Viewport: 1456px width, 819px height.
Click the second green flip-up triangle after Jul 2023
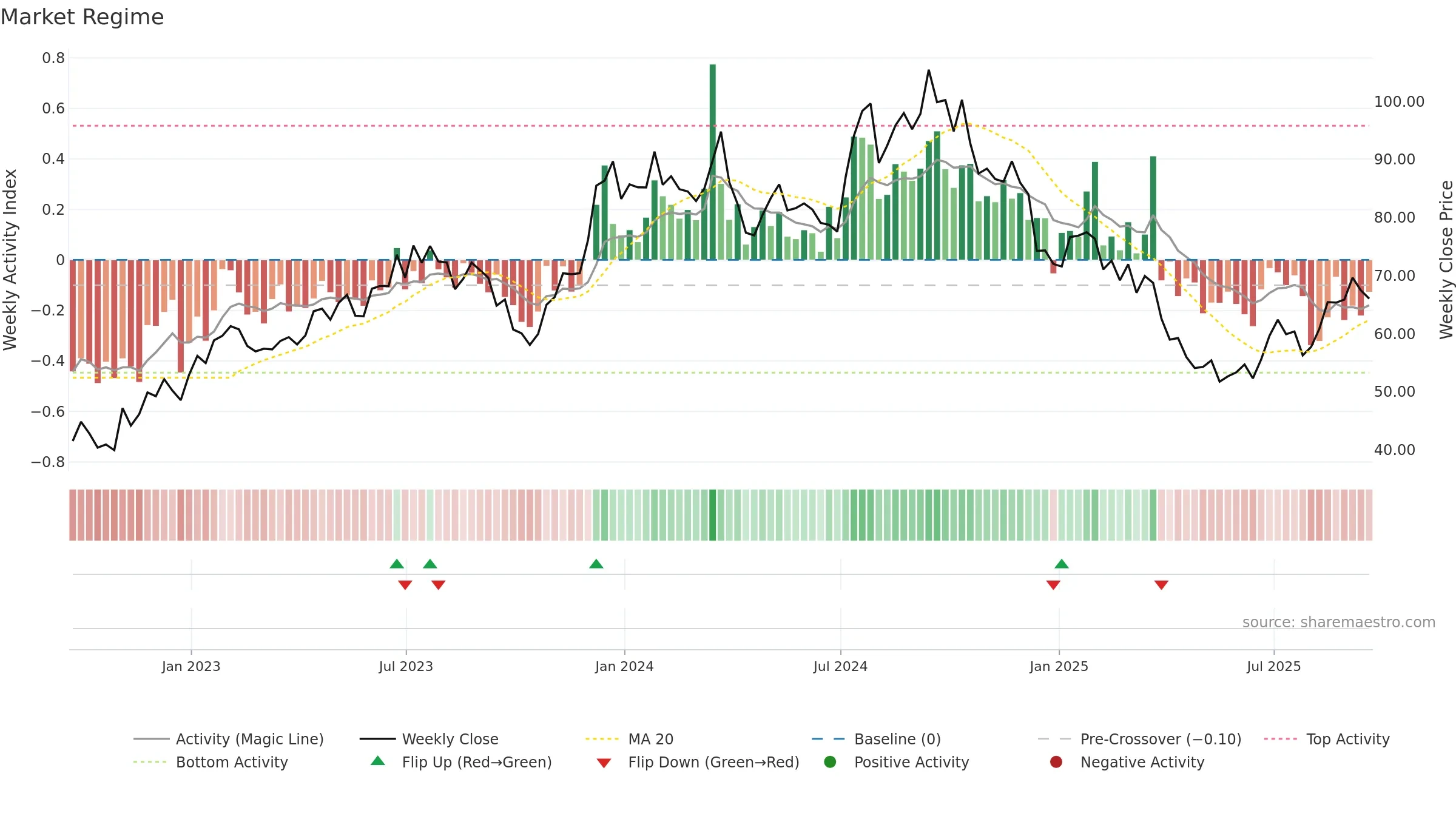(430, 564)
